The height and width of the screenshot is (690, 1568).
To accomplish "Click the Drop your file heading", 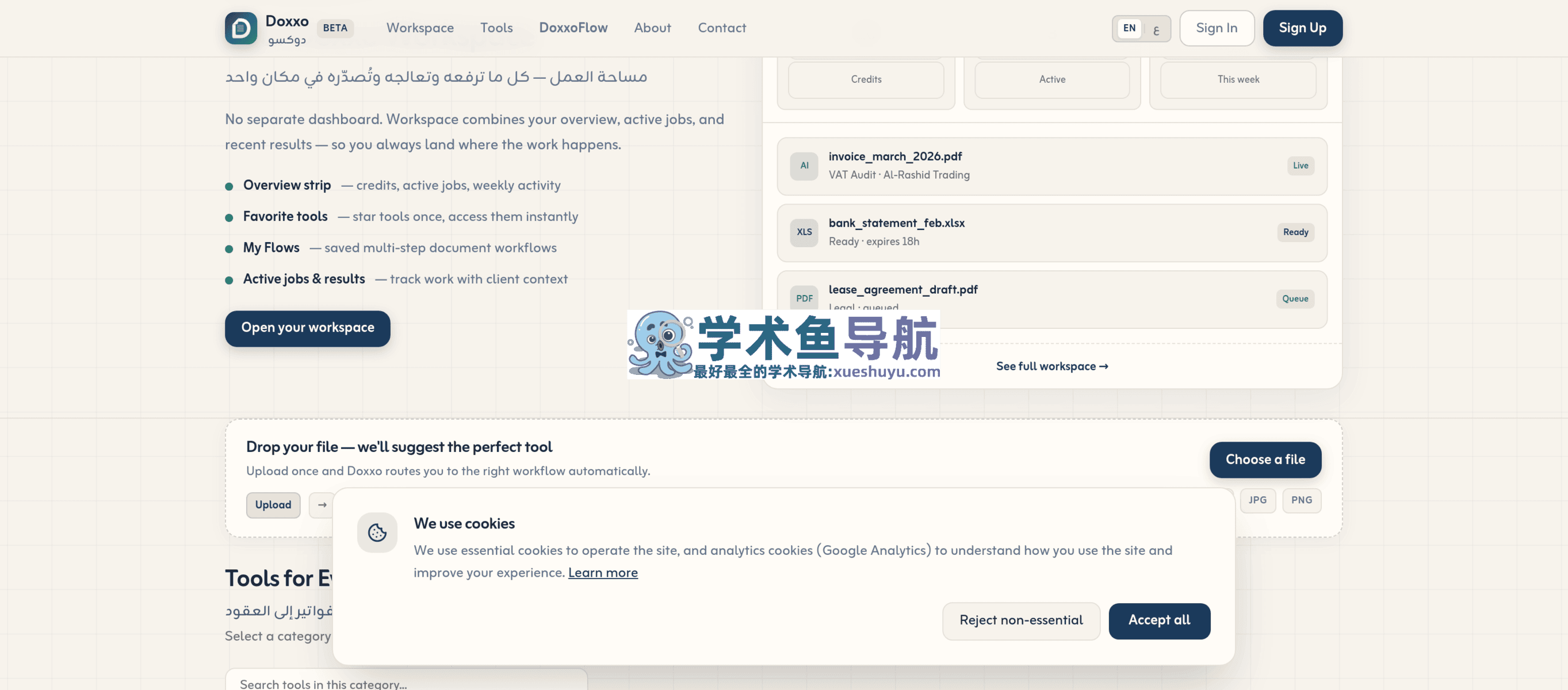I will pos(399,447).
